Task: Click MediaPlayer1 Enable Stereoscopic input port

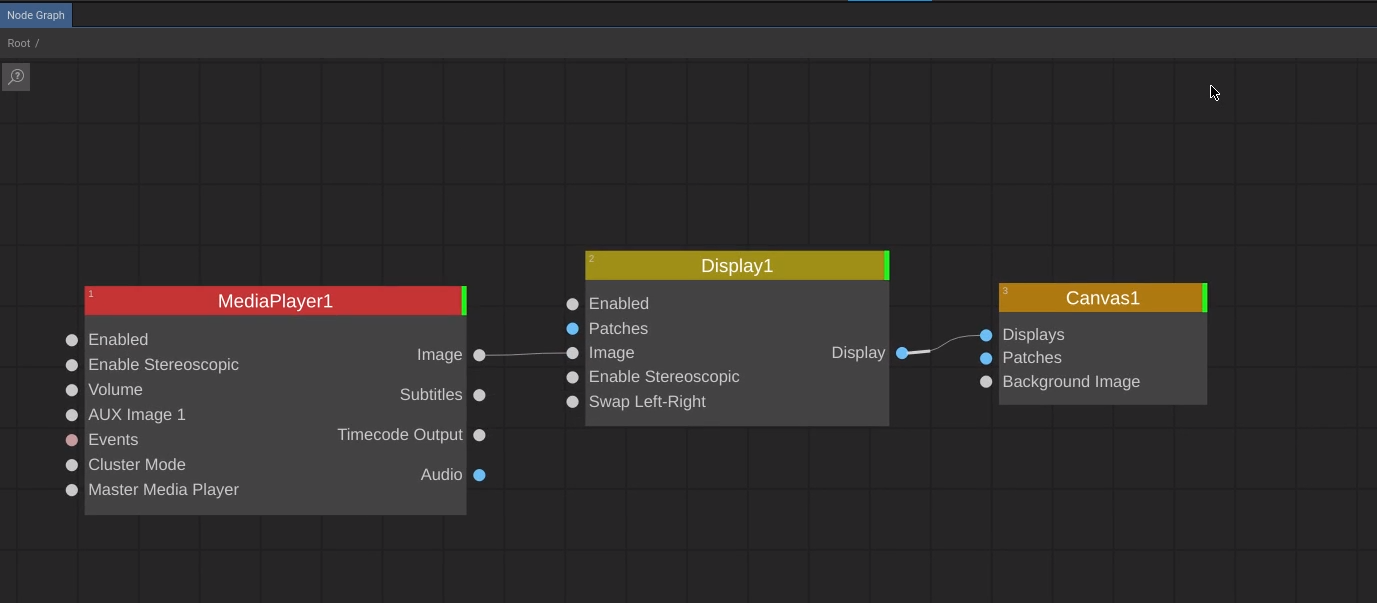Action: tap(72, 365)
